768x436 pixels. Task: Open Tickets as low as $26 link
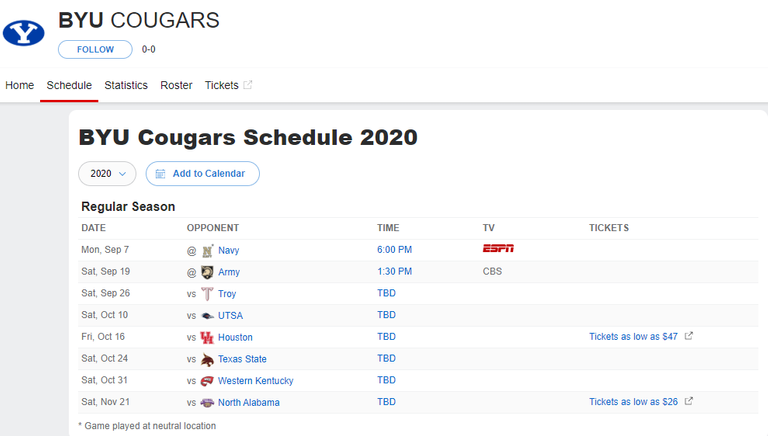point(633,402)
